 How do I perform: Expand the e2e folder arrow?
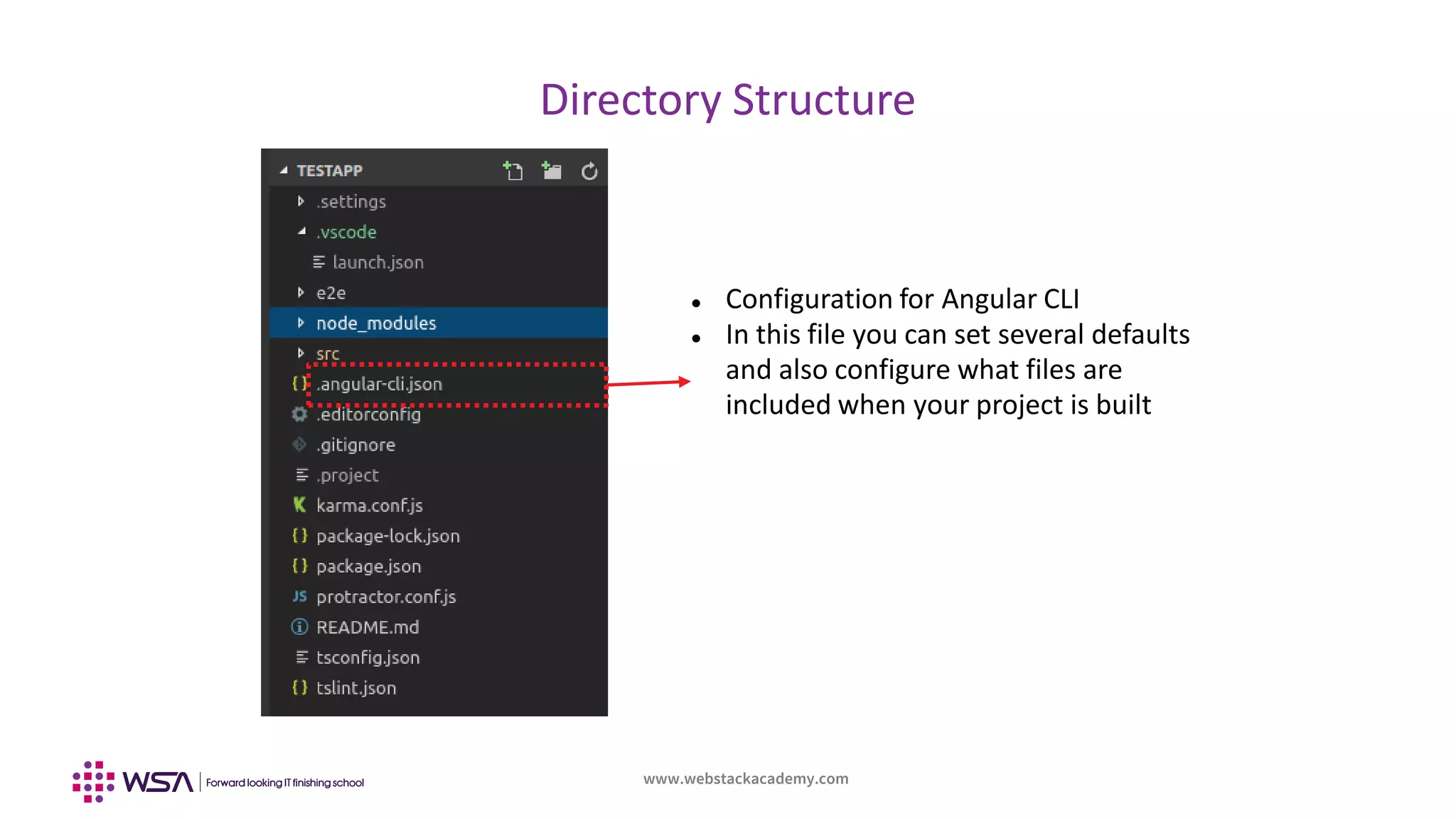(301, 293)
